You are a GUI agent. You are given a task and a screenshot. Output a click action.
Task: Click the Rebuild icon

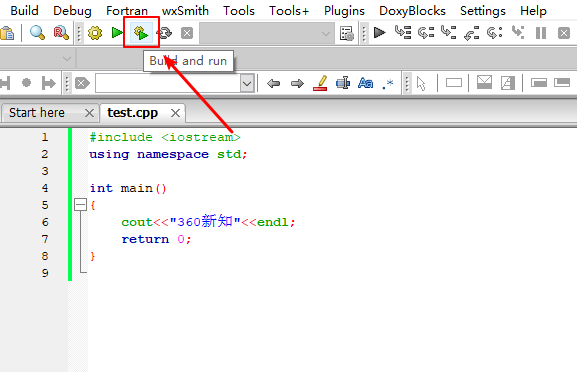(x=165, y=33)
